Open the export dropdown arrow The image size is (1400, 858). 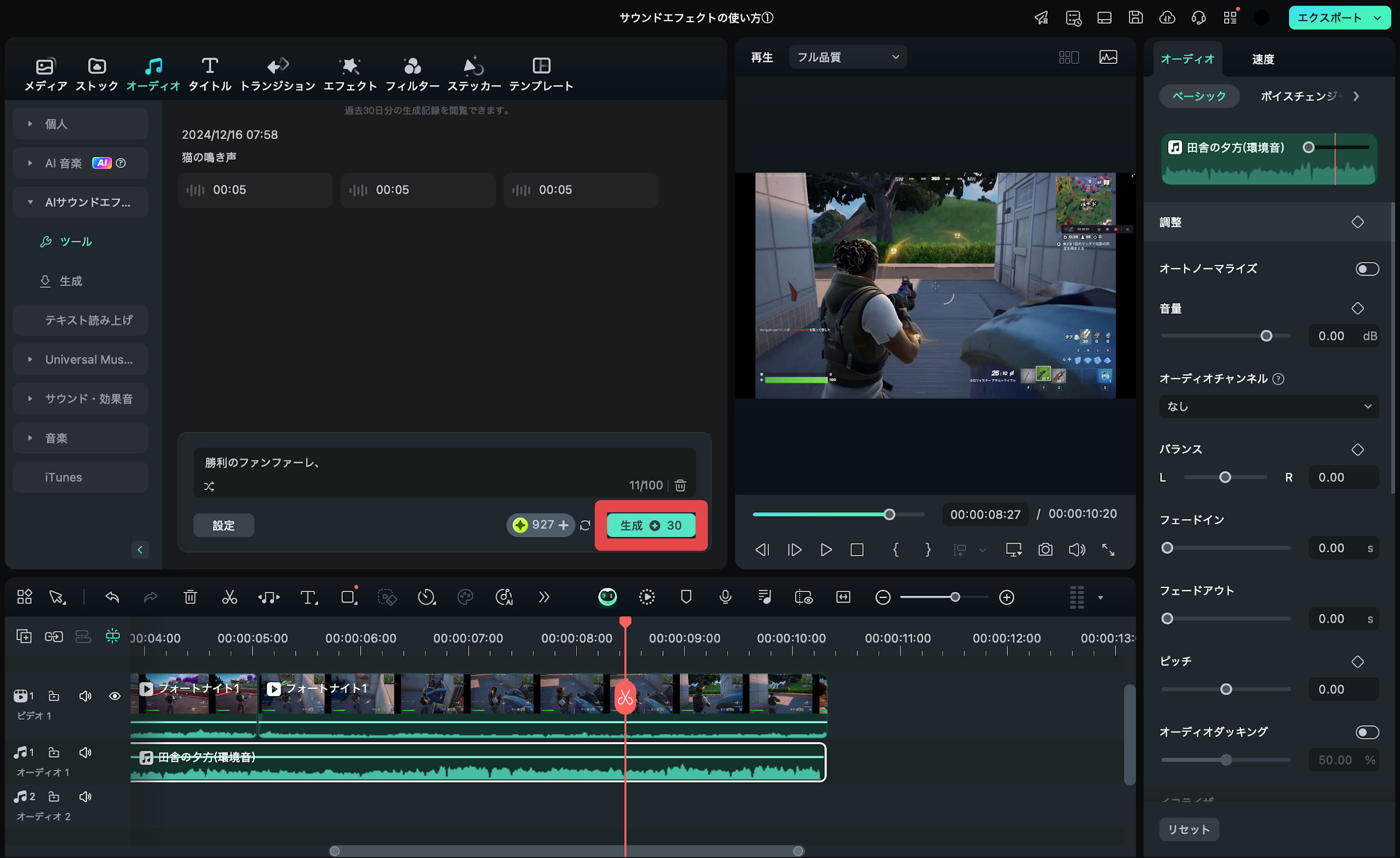click(x=1378, y=17)
